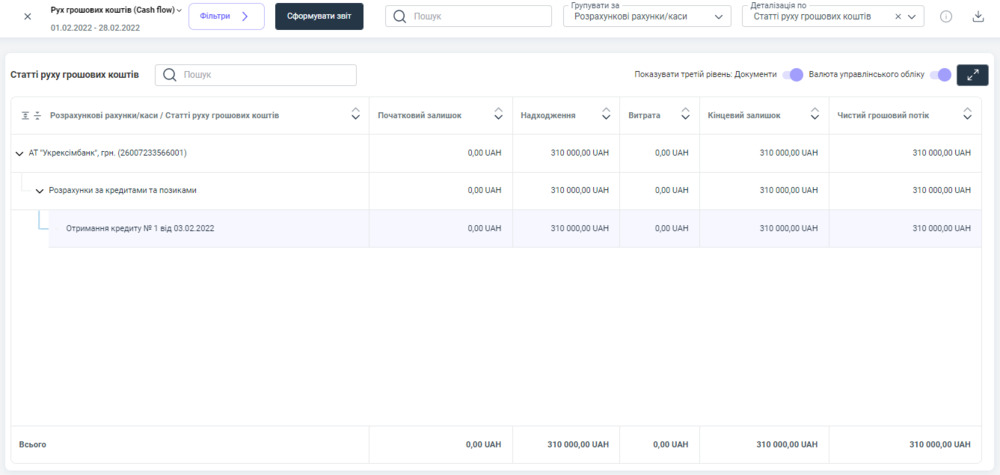Open the Деталізація по dropdown arrow
1000x475 pixels.
[914, 17]
